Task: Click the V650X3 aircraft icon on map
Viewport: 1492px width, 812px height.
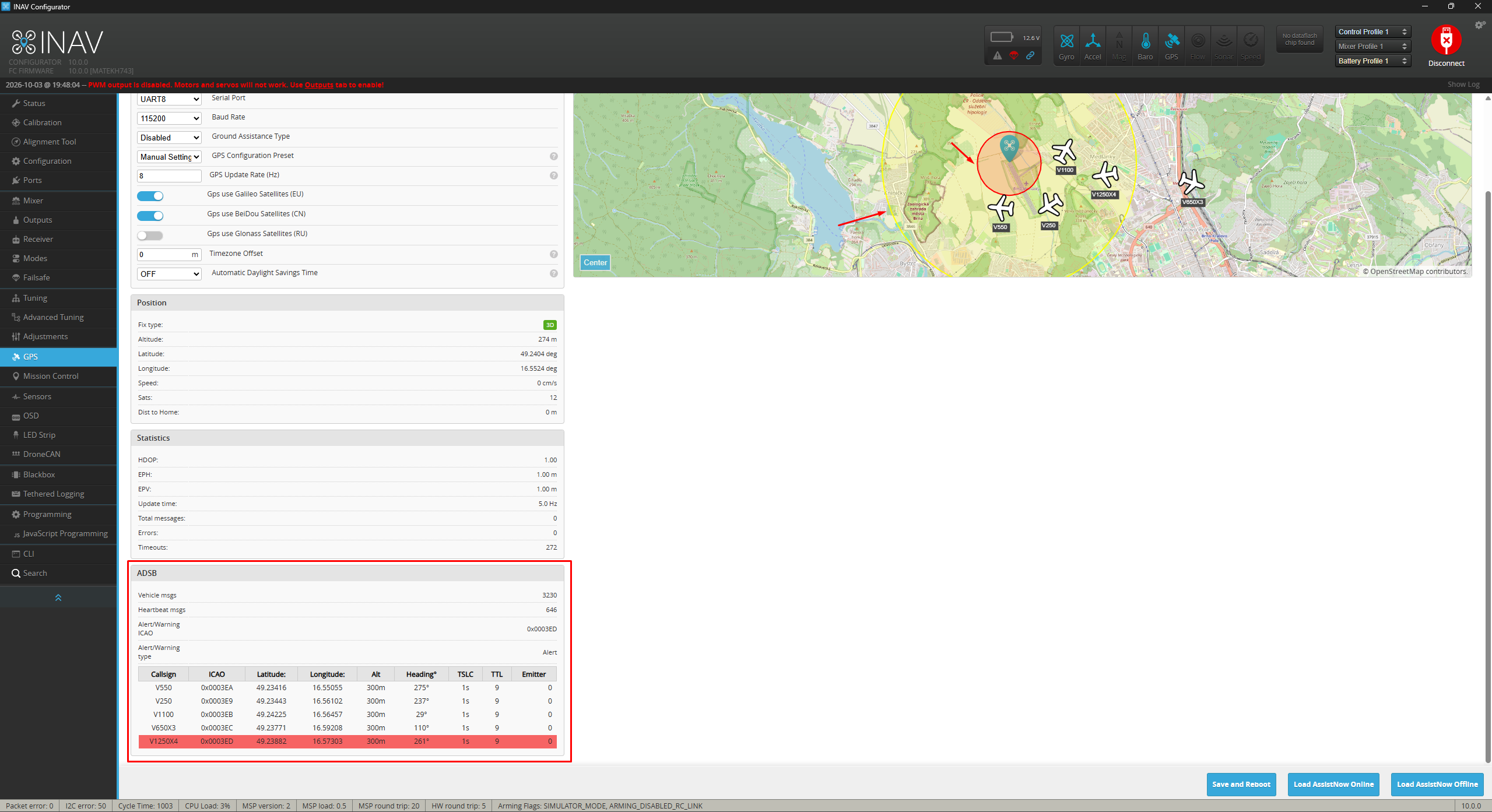Action: click(1191, 182)
